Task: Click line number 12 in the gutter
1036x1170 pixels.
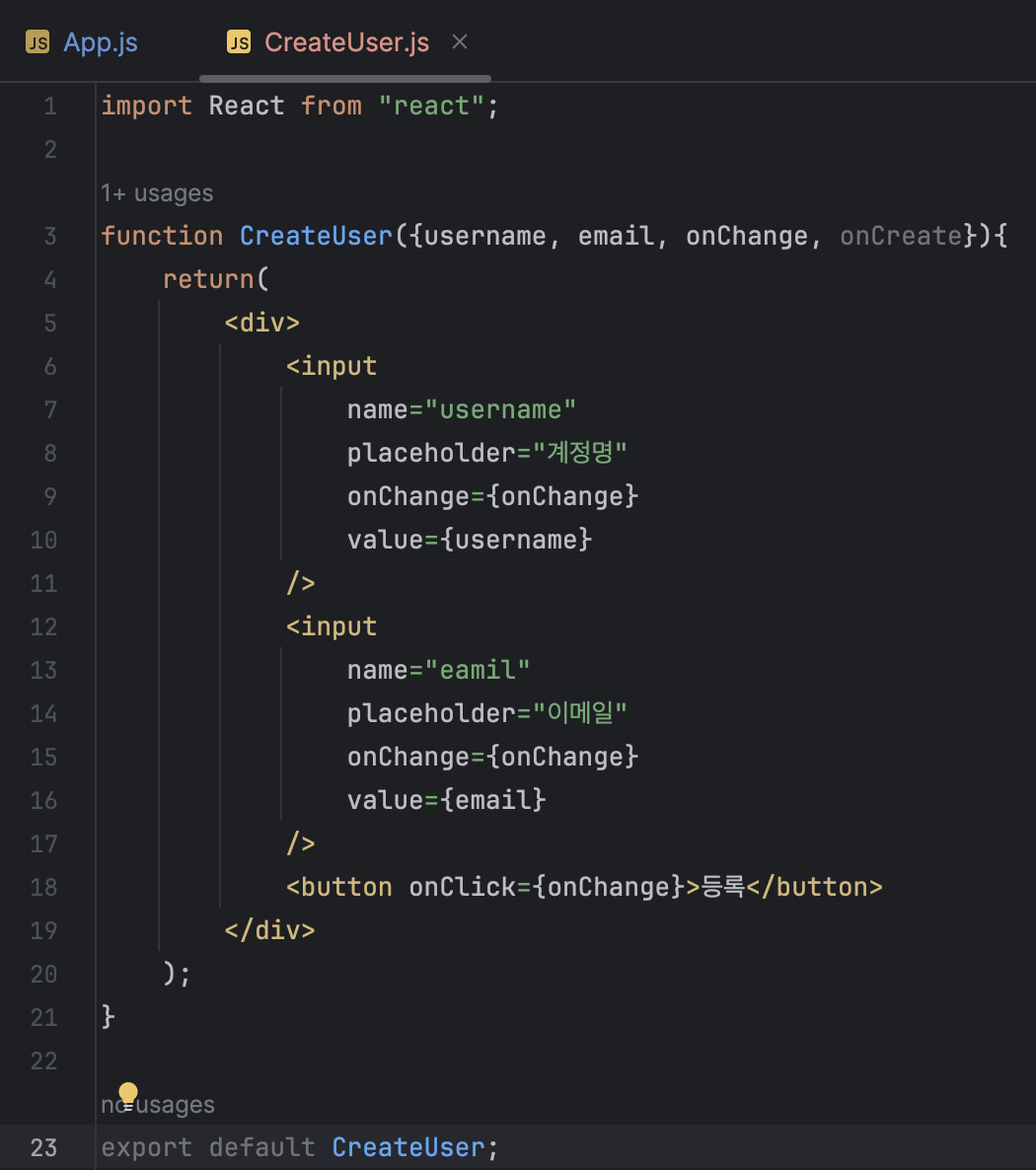Action: tap(43, 626)
